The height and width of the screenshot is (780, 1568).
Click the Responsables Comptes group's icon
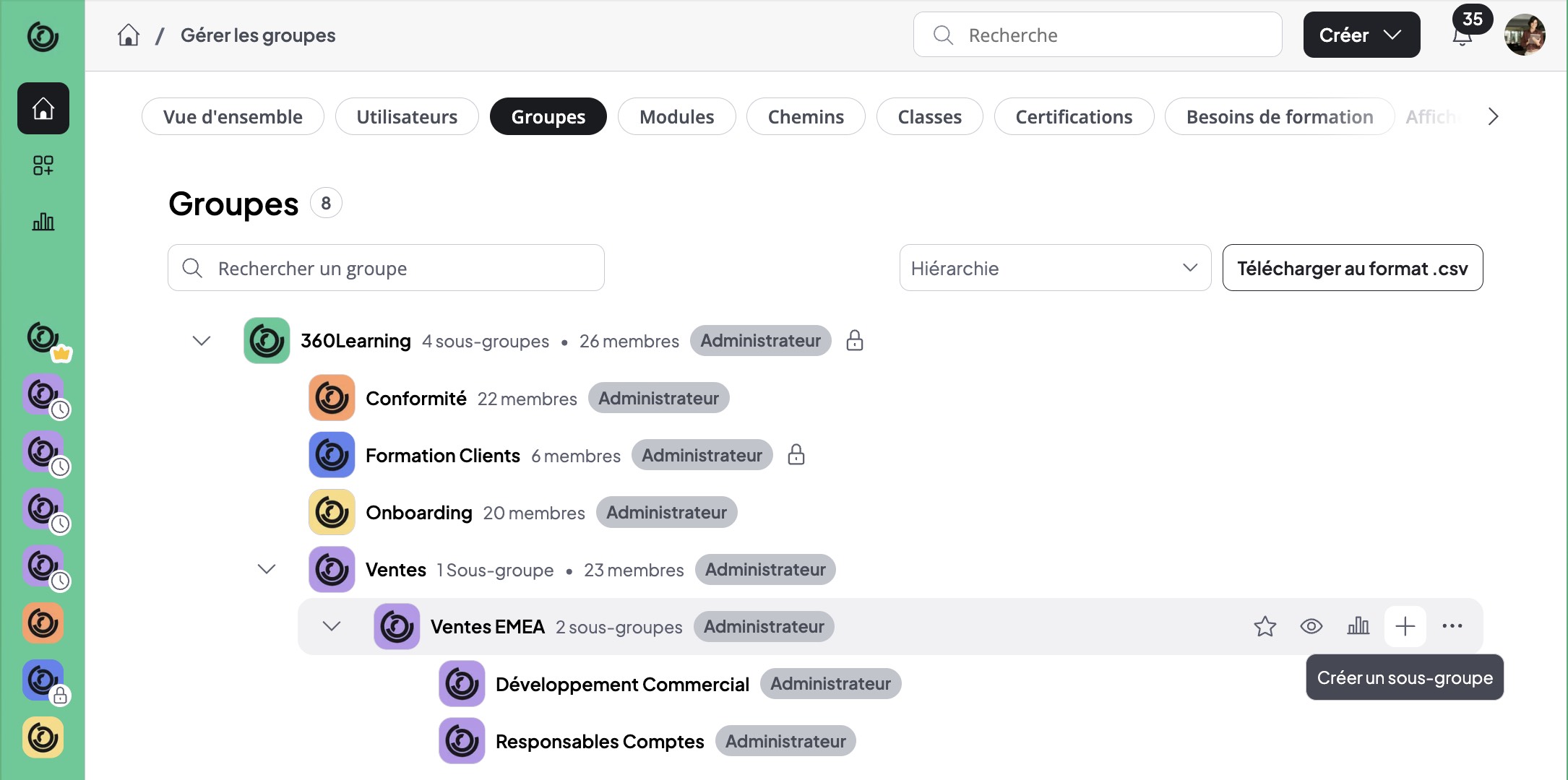462,741
